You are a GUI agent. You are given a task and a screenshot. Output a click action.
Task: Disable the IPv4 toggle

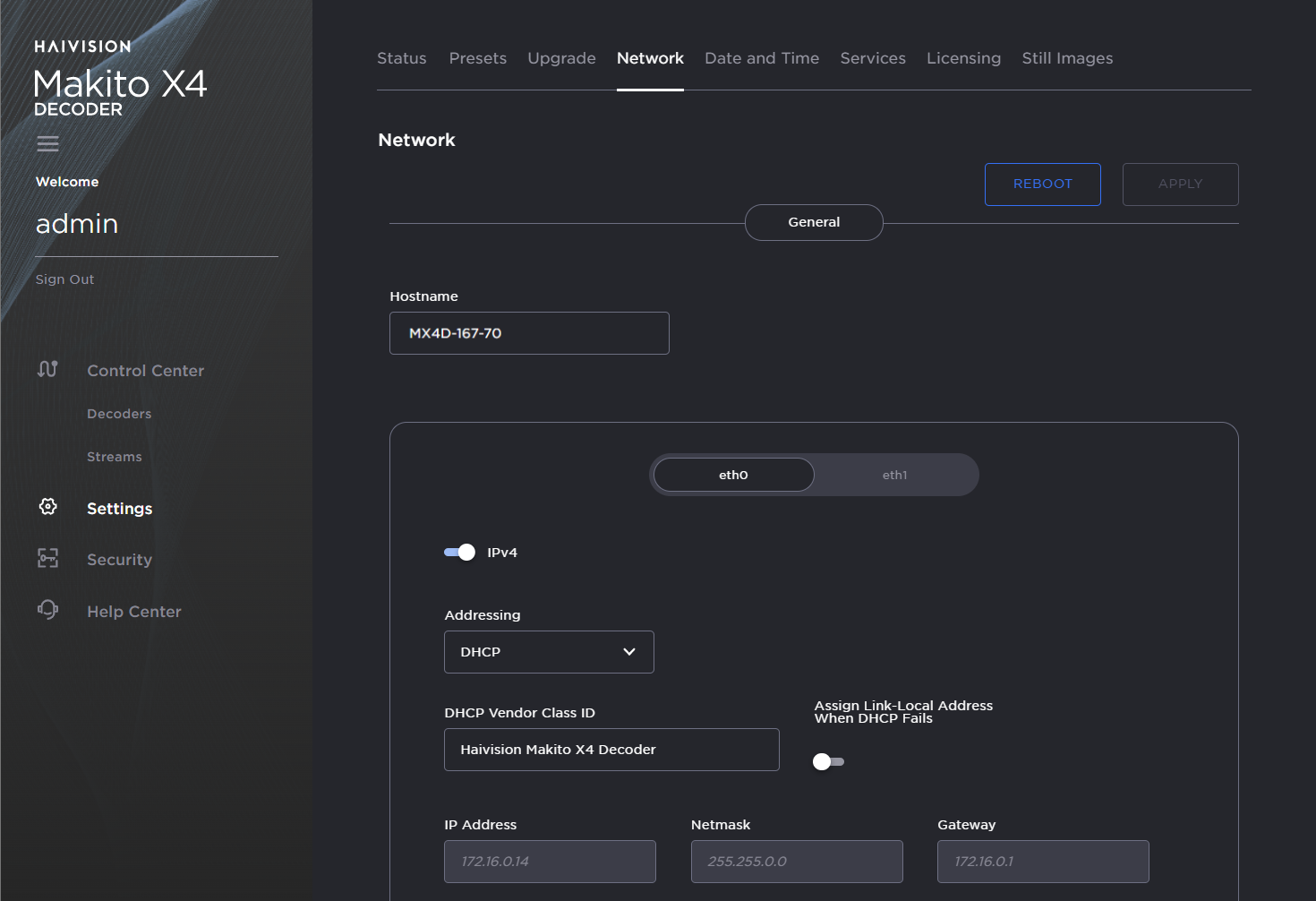click(458, 552)
